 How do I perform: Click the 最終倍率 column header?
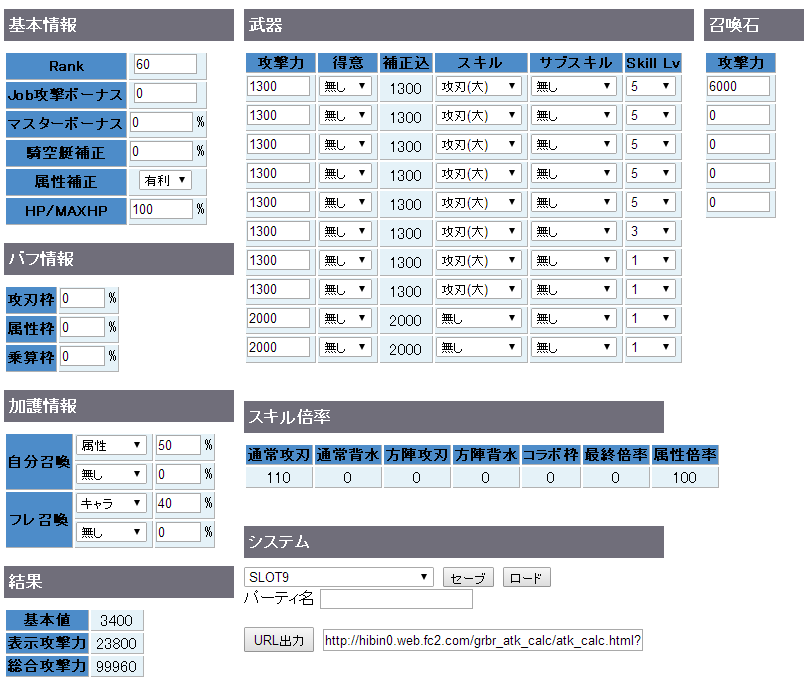(x=615, y=455)
